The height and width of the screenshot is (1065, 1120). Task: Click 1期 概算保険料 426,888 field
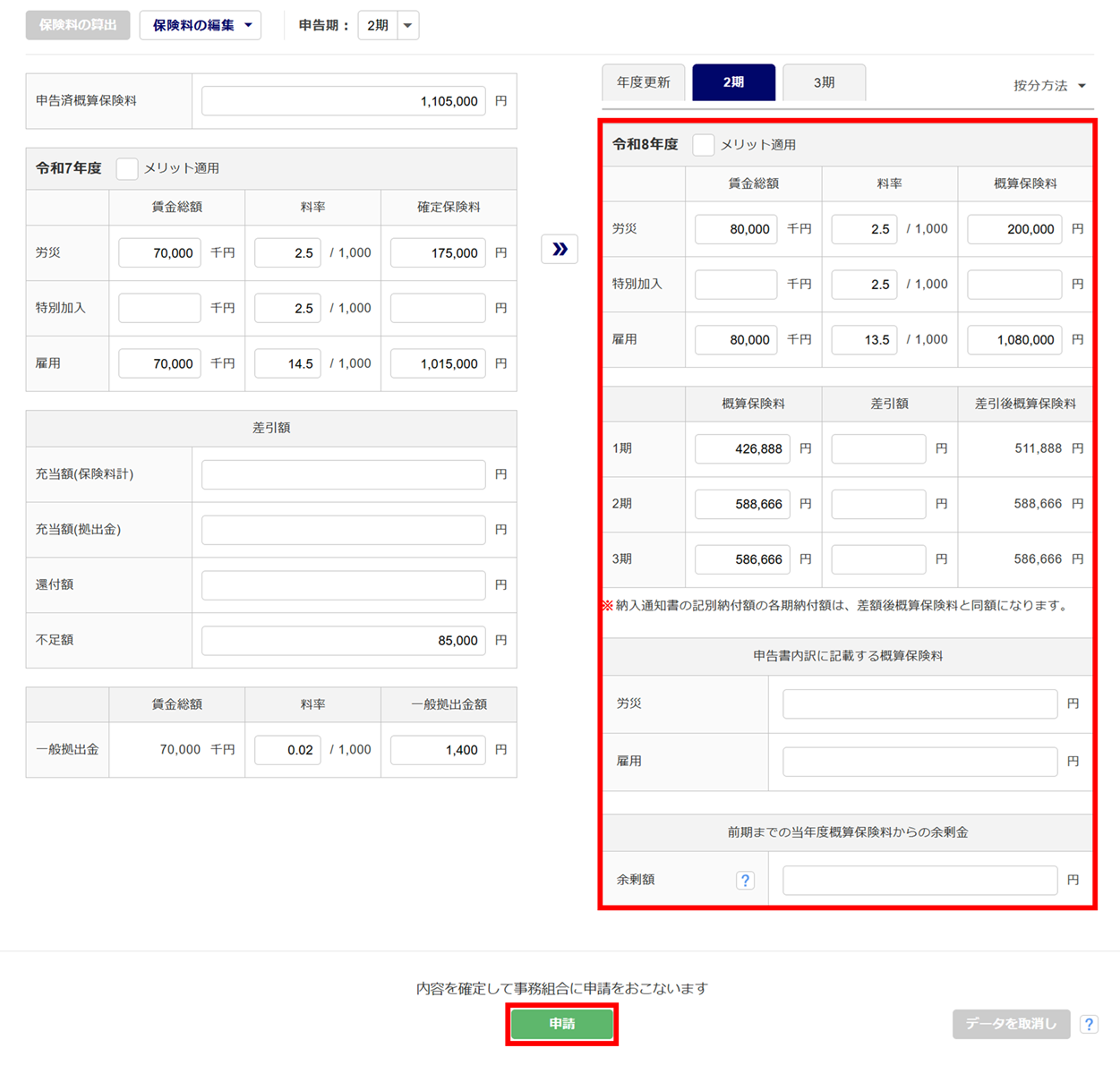742,449
